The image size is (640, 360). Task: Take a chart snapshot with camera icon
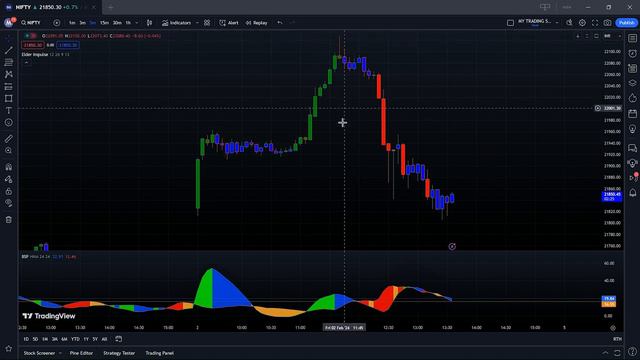coord(607,23)
